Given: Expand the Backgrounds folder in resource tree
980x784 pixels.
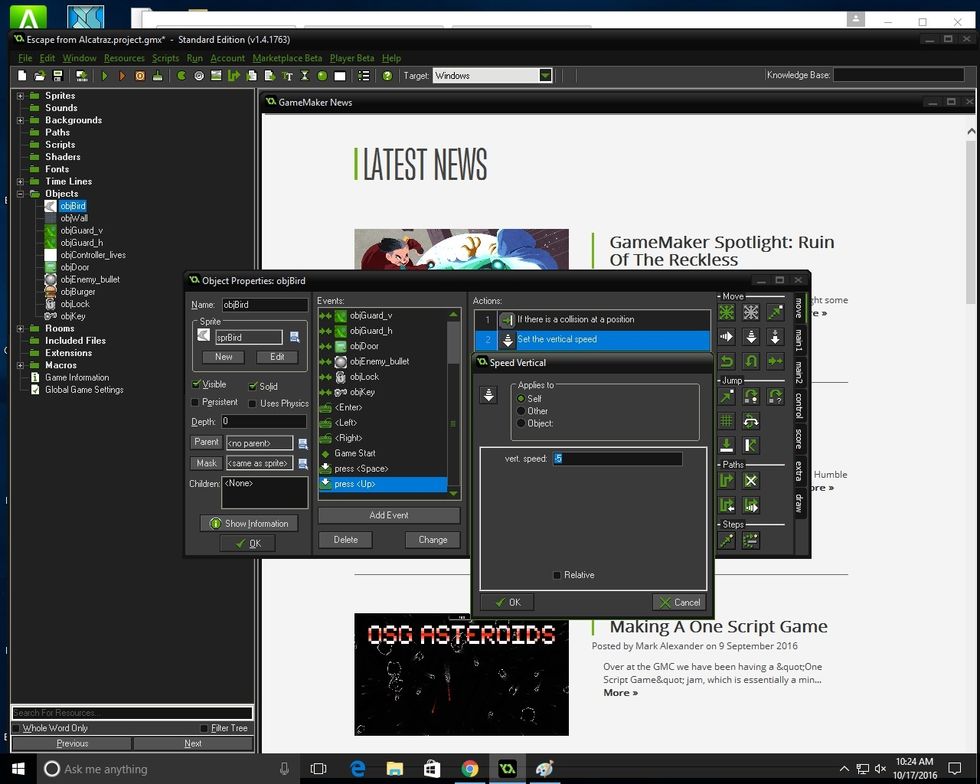Looking at the screenshot, I should 20,120.
